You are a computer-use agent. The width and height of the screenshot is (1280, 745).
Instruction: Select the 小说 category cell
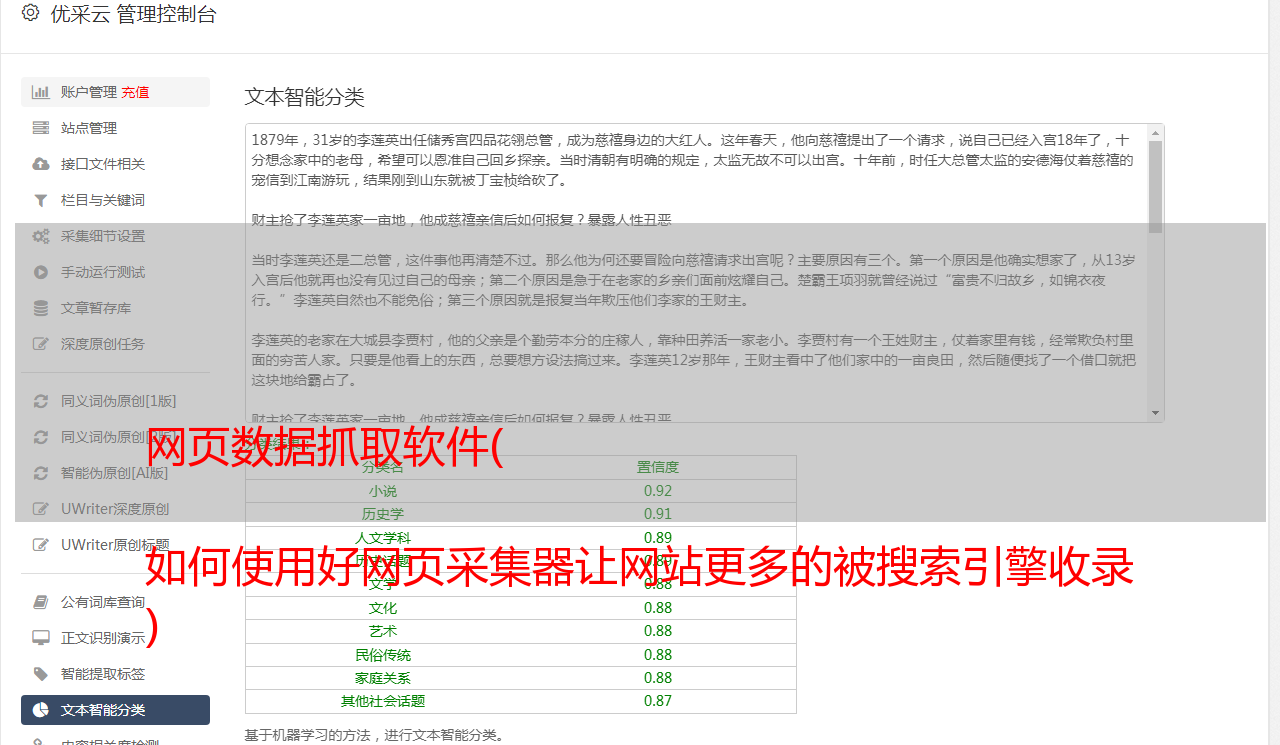tap(383, 491)
